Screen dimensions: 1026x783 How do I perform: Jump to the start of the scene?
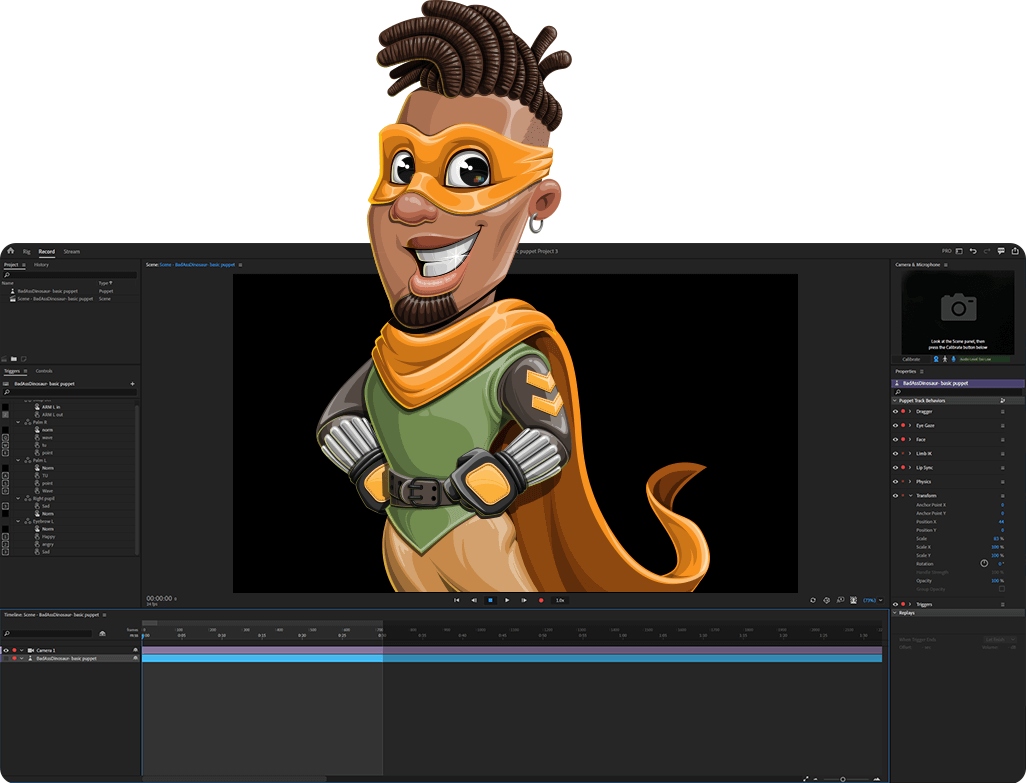457,600
